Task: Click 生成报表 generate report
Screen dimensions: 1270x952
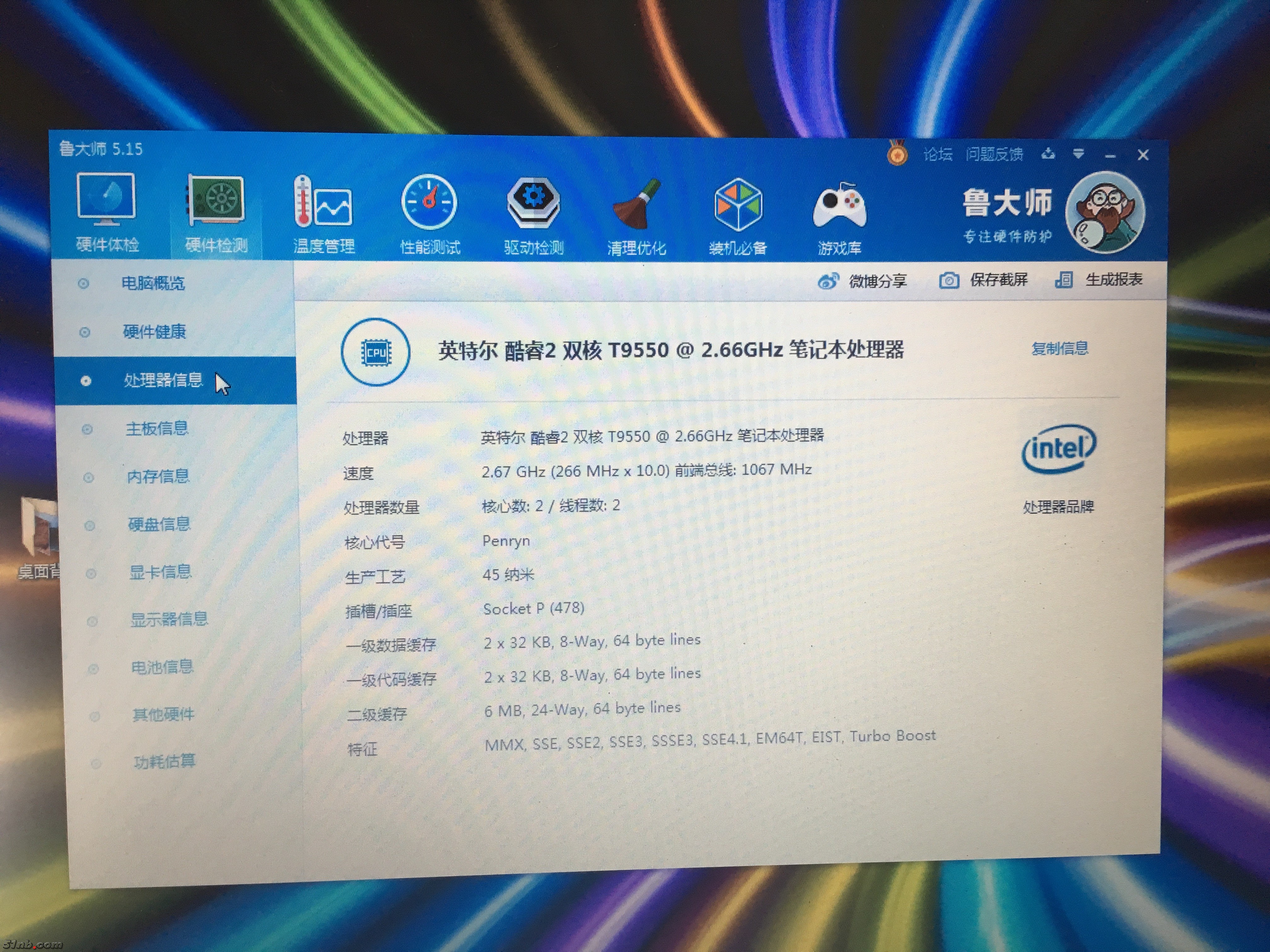Action: coord(1098,280)
